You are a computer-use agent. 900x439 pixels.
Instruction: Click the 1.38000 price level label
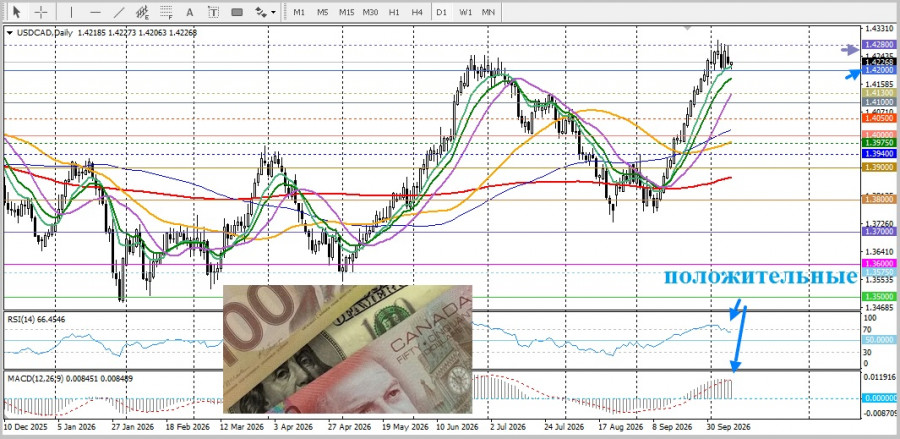[879, 199]
